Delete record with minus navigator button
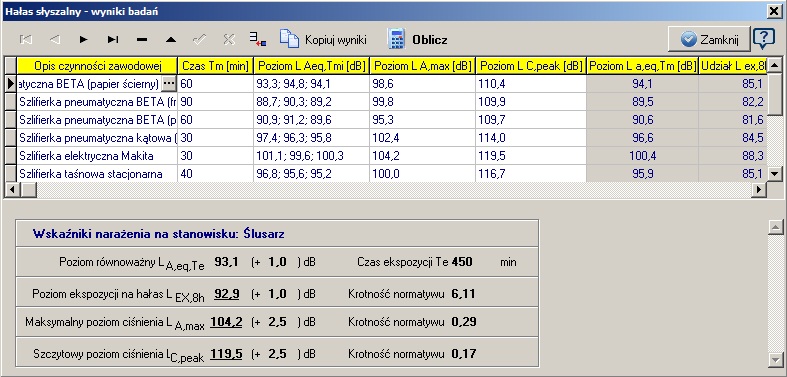Viewport: 787px width, 377px height. pos(142,40)
